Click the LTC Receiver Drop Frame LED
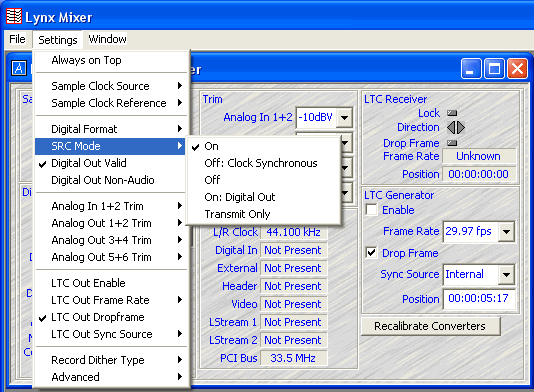534x392 pixels. (x=452, y=143)
